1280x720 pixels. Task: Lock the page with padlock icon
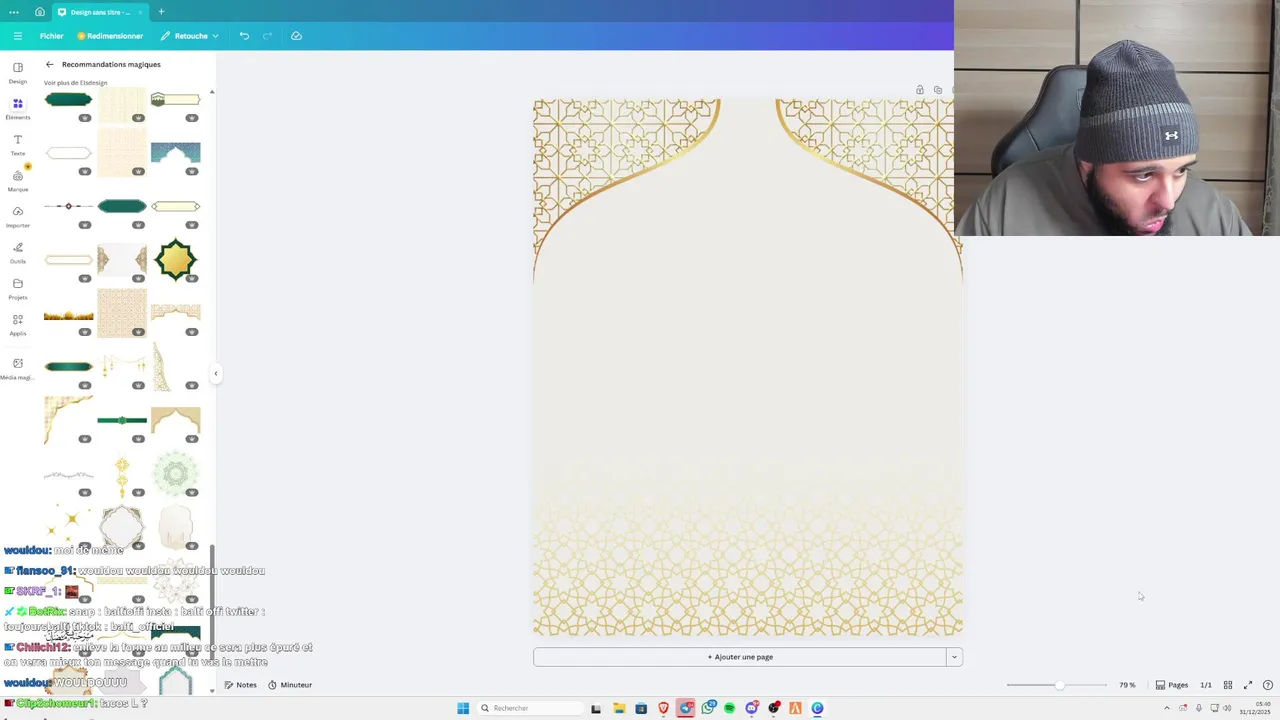920,90
